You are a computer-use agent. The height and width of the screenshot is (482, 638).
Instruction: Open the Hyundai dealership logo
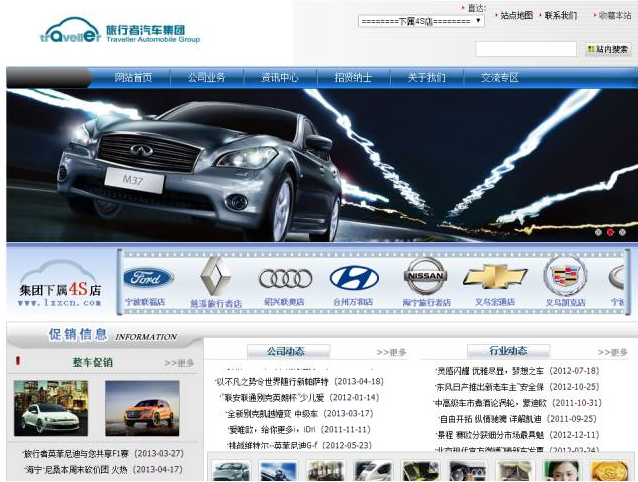[x=354, y=277]
